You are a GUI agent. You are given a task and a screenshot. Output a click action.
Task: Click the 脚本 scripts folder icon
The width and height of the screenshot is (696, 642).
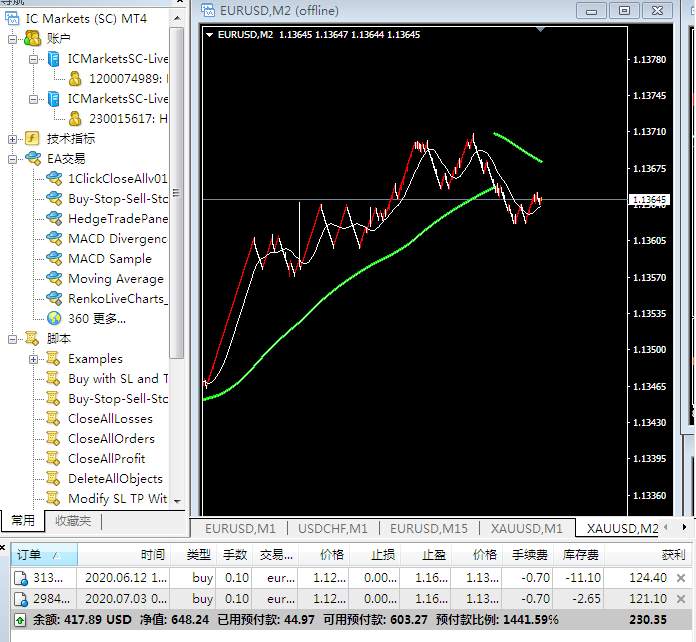pyautogui.click(x=32, y=338)
